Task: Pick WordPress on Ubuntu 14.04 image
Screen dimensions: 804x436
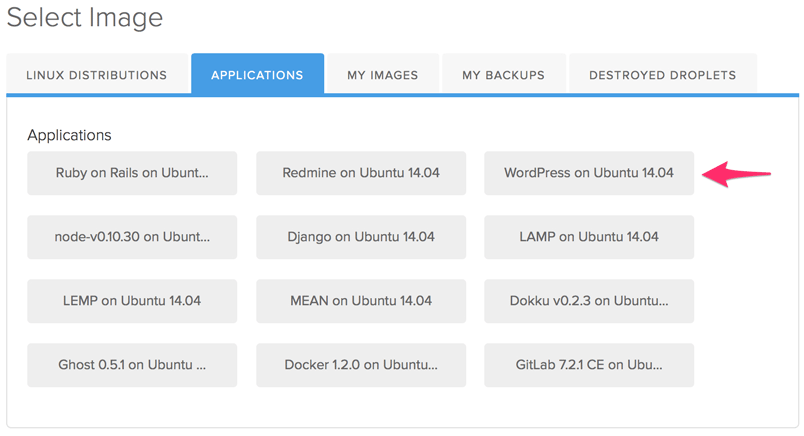Action: point(589,173)
